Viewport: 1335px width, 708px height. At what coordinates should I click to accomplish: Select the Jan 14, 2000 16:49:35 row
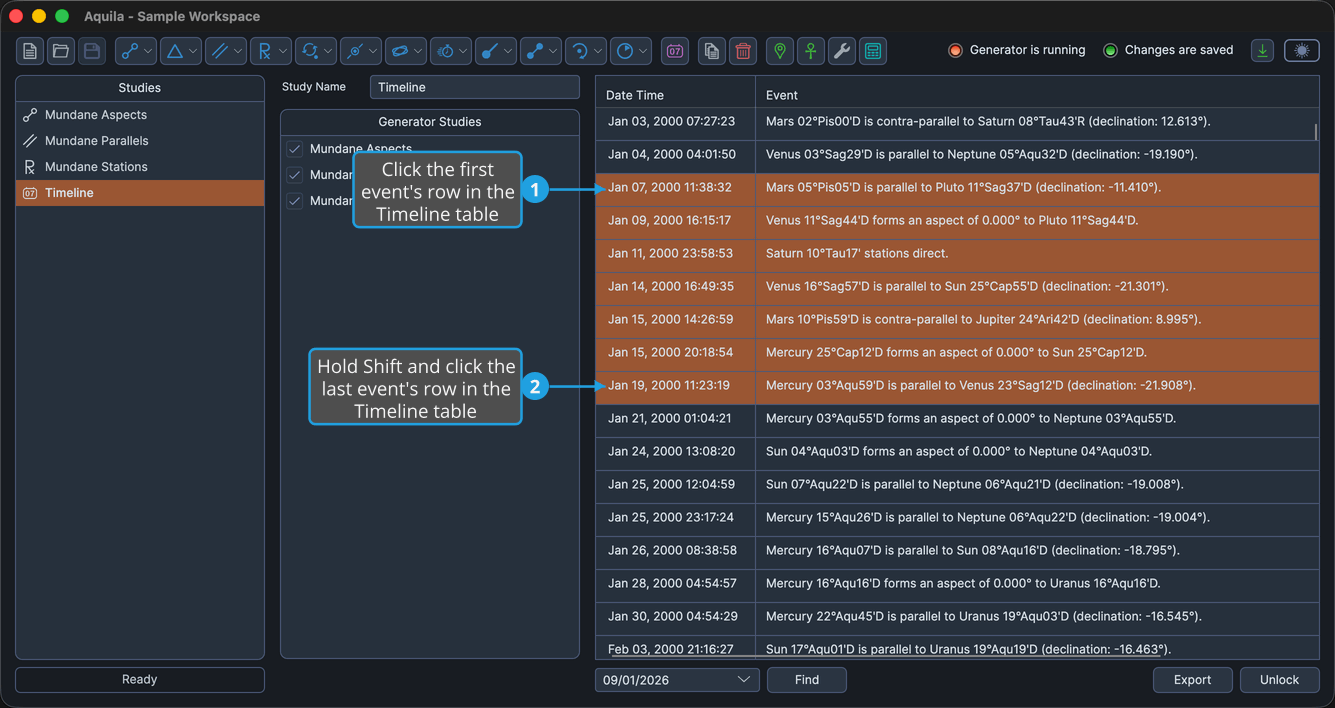coord(957,287)
